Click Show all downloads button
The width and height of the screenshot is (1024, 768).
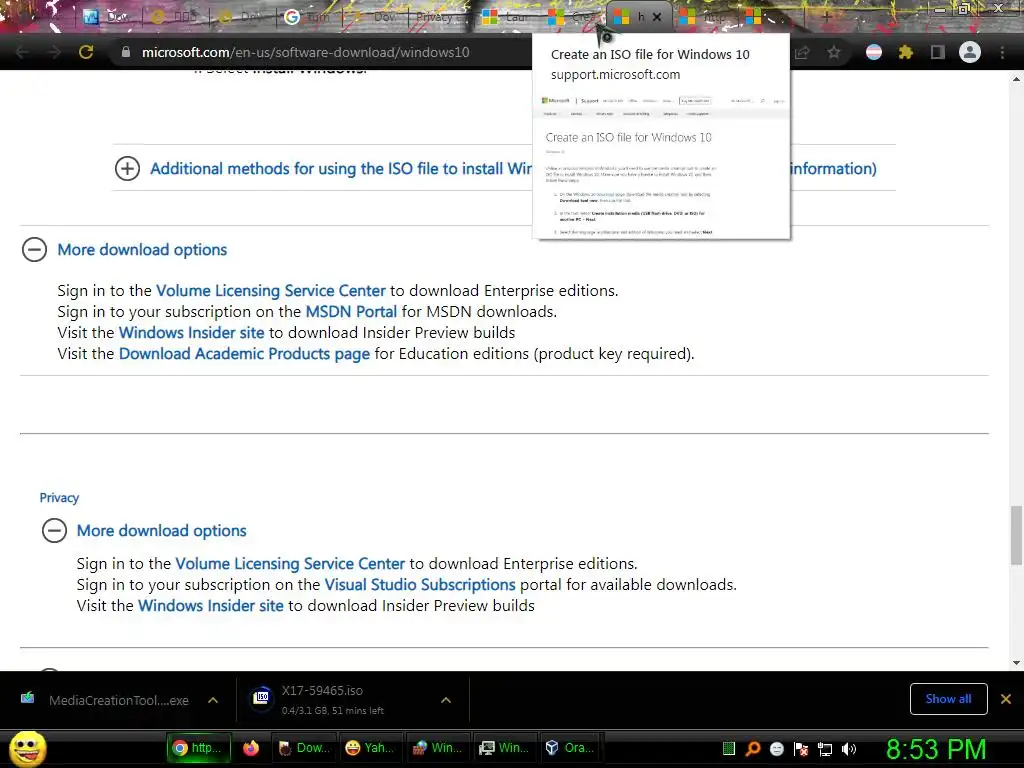pyautogui.click(x=948, y=699)
